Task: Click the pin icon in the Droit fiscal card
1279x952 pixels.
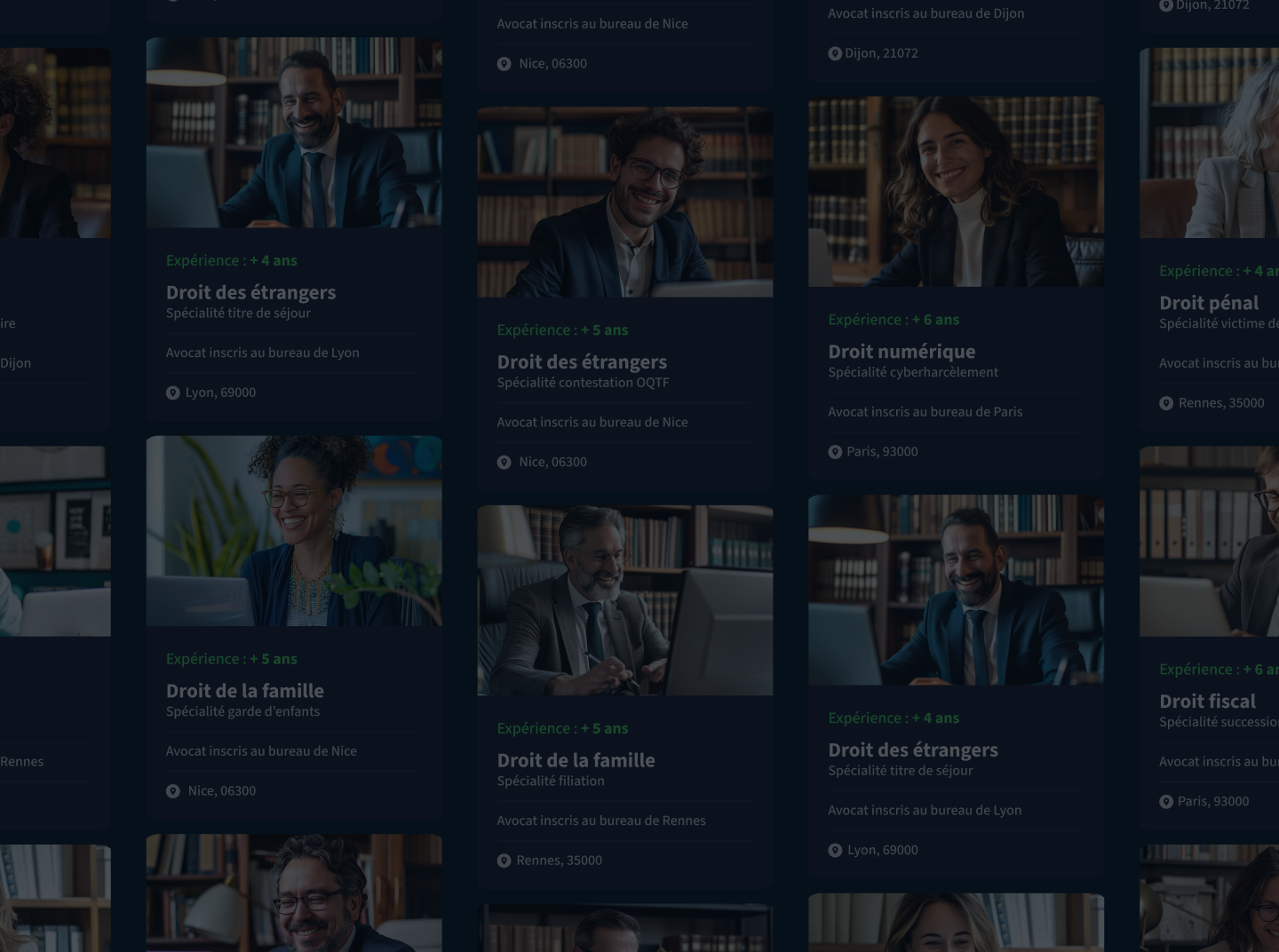Action: [1166, 802]
